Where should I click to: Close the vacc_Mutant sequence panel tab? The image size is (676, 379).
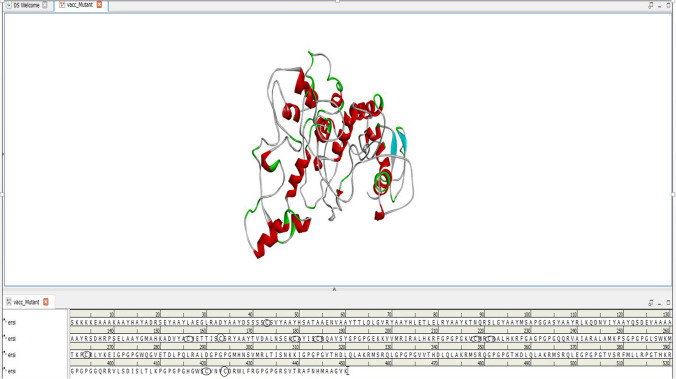[x=46, y=302]
